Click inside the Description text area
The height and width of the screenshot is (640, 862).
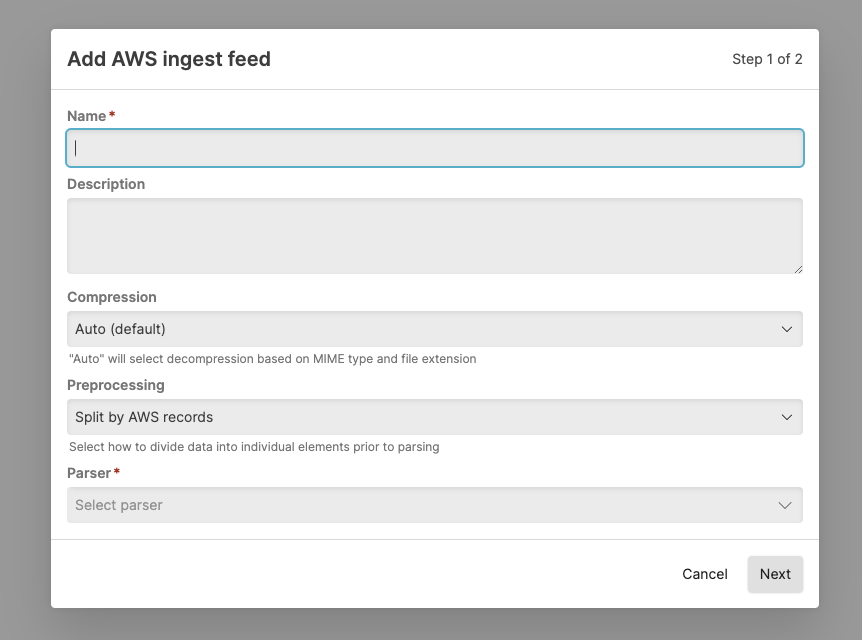pos(435,235)
